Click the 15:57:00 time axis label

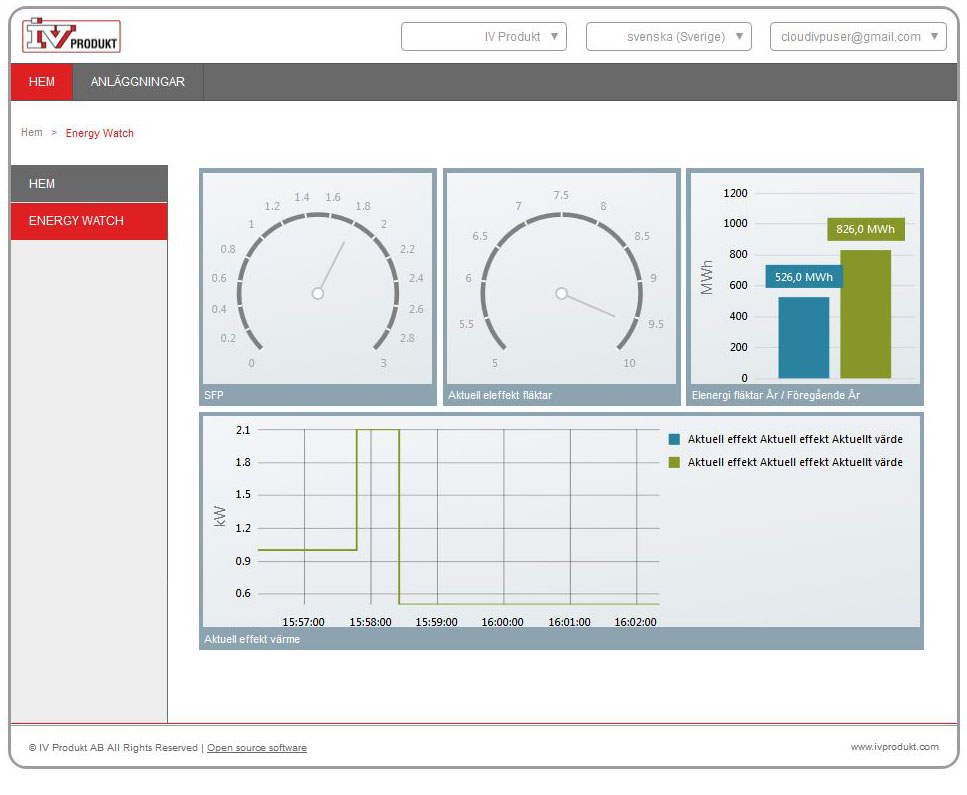(x=303, y=622)
